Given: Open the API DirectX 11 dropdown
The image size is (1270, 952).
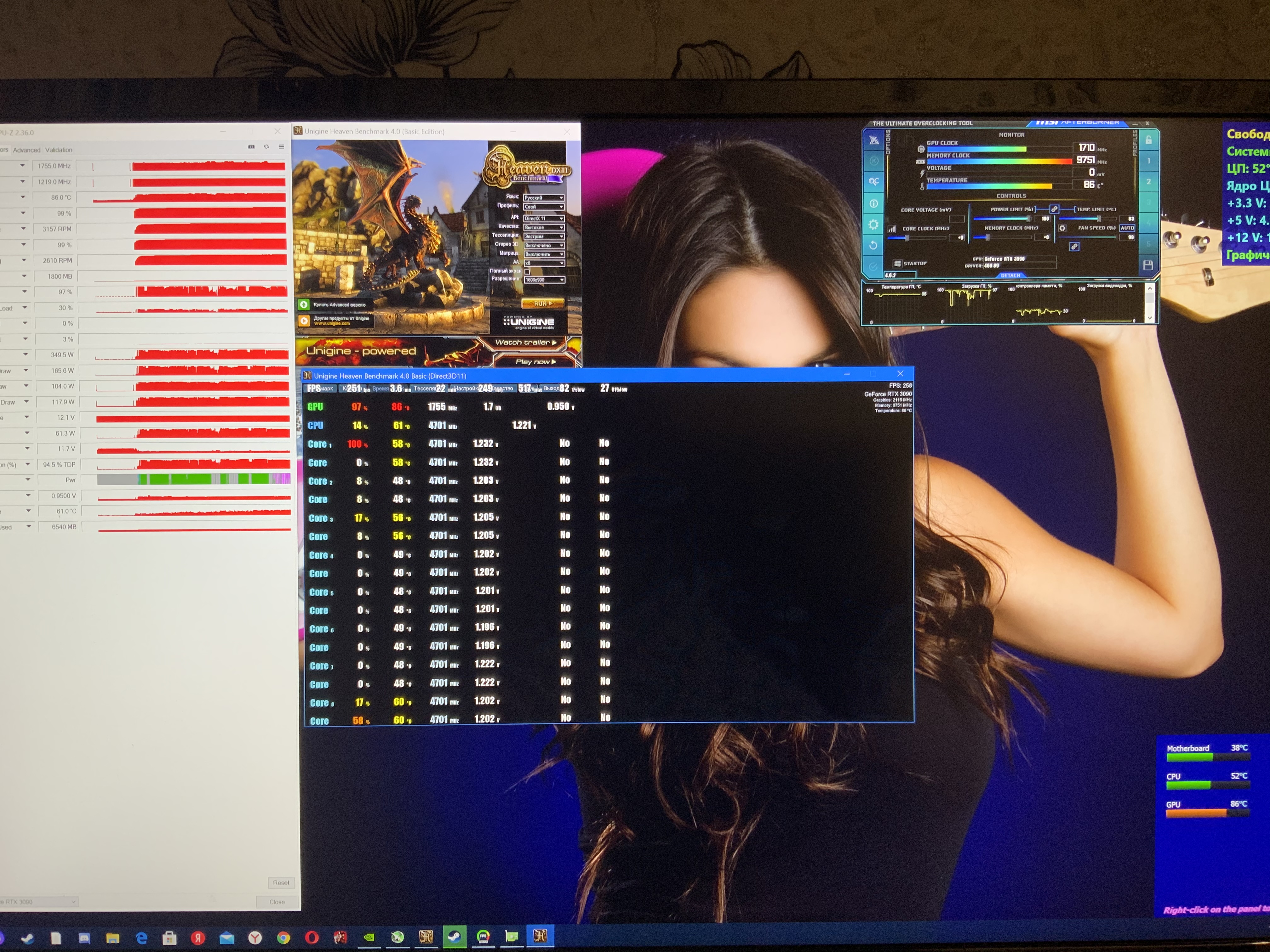Looking at the screenshot, I should click(x=544, y=218).
